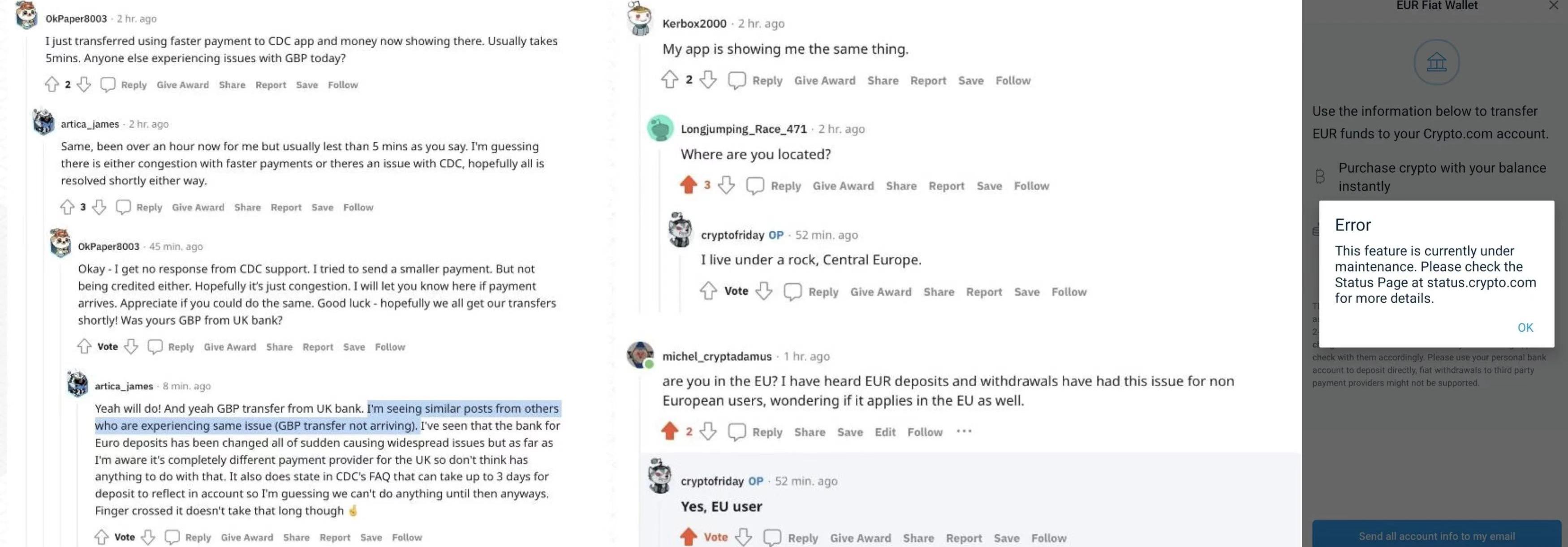Click michel_cryptadamus's avatar icon

click(x=640, y=355)
